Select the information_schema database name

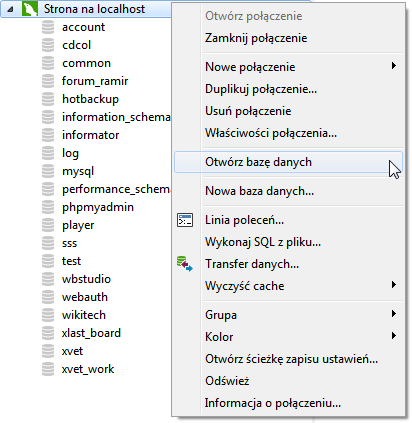point(116,117)
